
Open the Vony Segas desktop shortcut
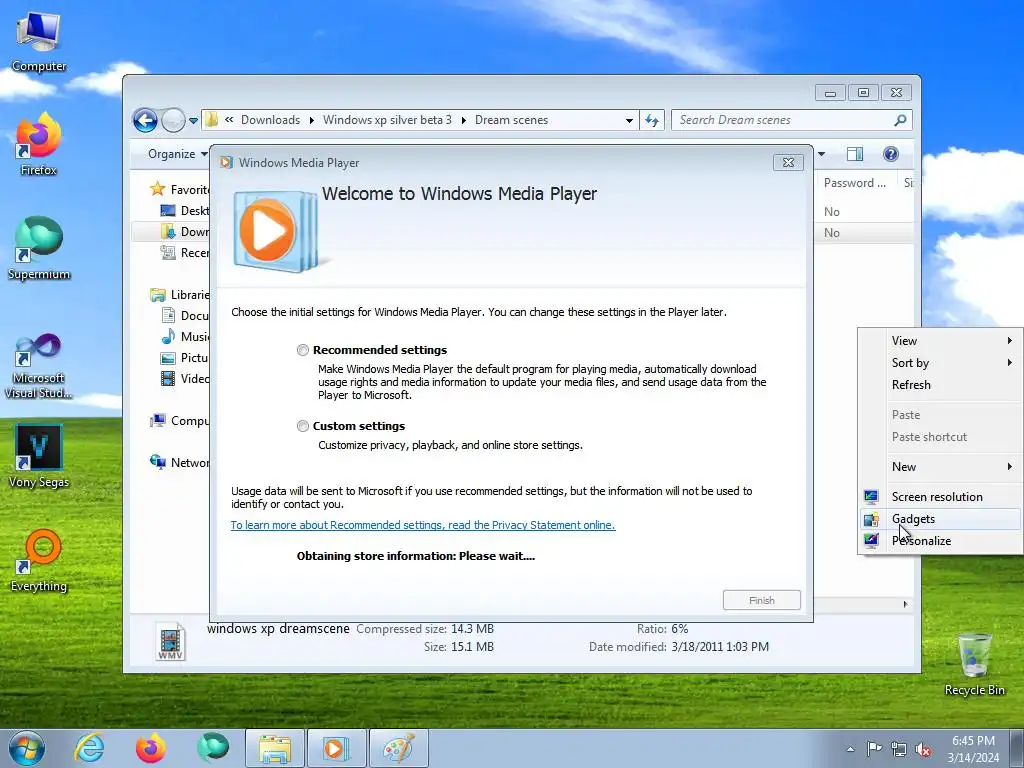click(39, 456)
